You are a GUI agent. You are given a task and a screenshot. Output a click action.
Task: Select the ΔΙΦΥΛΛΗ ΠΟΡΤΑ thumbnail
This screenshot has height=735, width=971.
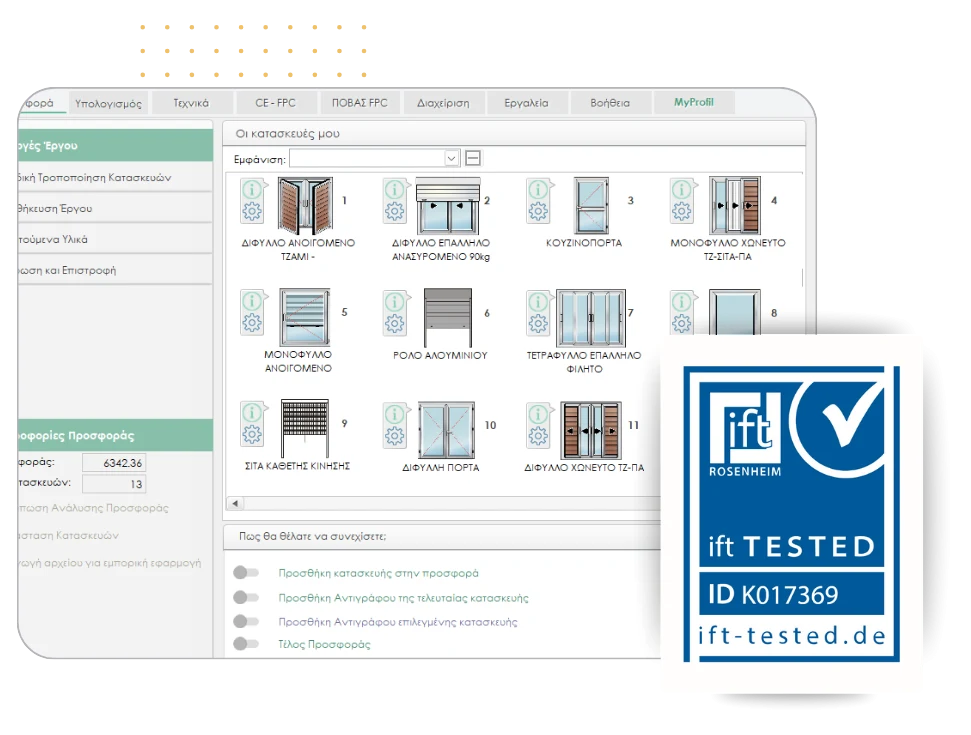446,430
